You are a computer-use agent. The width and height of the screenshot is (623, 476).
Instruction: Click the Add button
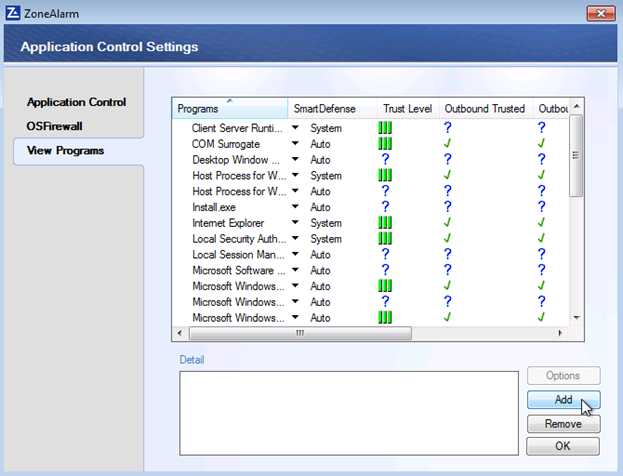click(x=563, y=400)
